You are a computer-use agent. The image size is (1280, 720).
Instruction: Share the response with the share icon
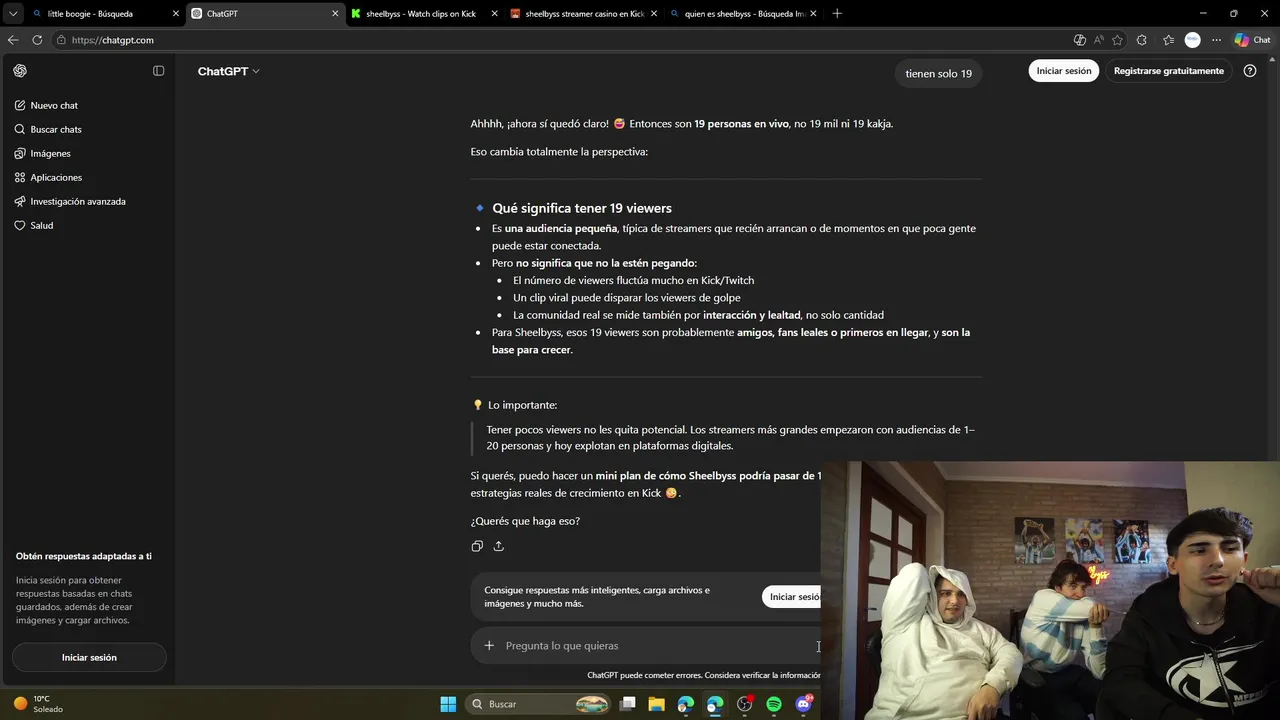point(498,546)
